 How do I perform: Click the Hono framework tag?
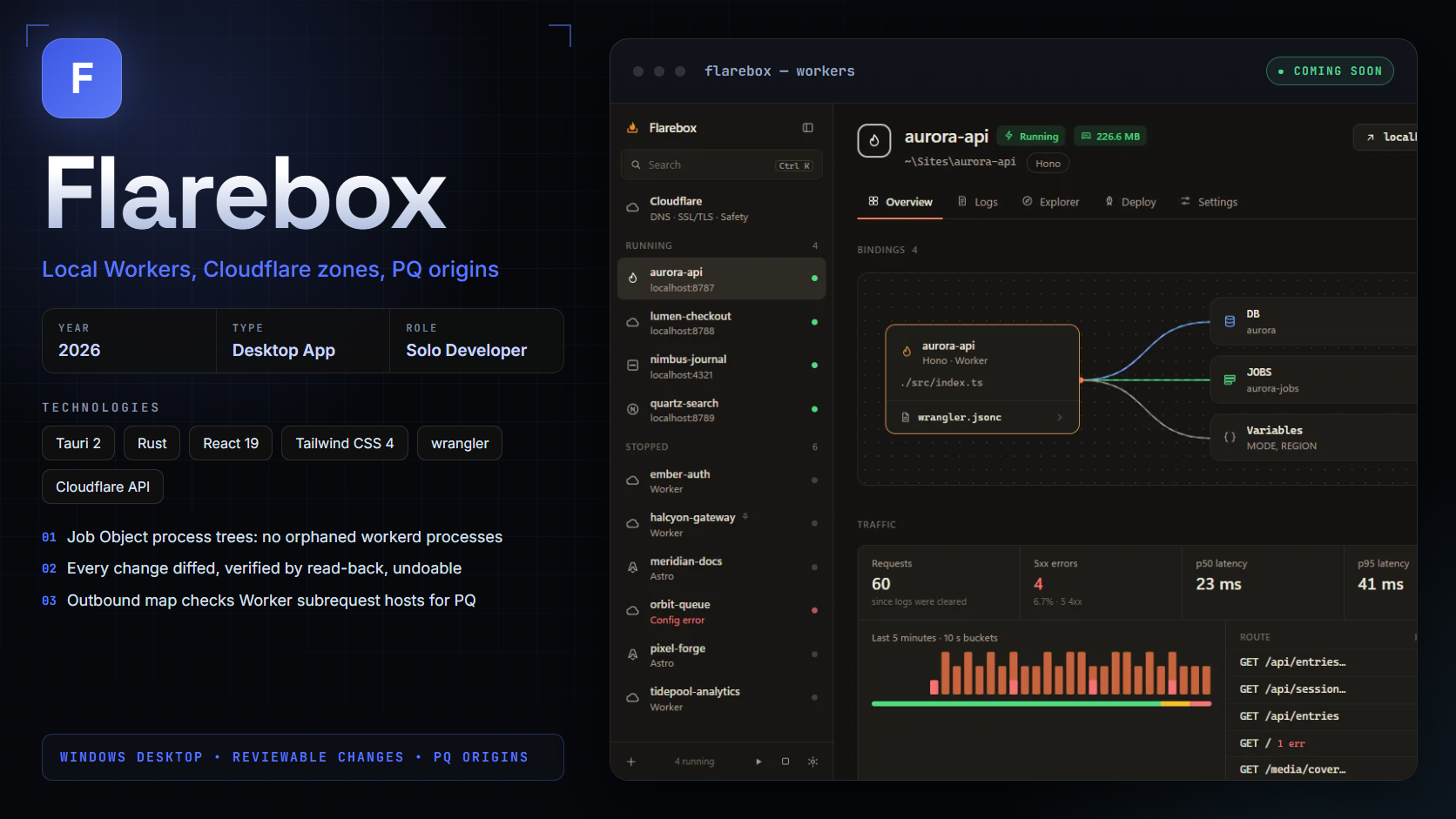1048,164
